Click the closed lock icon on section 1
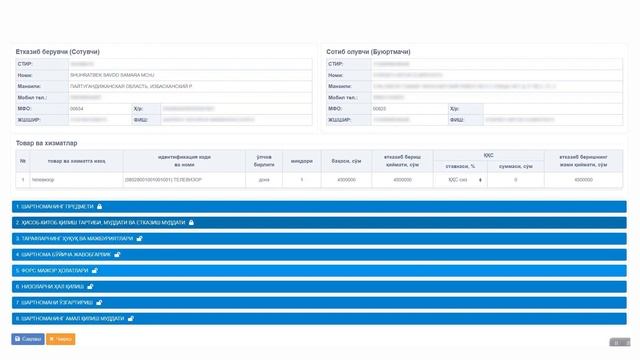 tap(100, 207)
